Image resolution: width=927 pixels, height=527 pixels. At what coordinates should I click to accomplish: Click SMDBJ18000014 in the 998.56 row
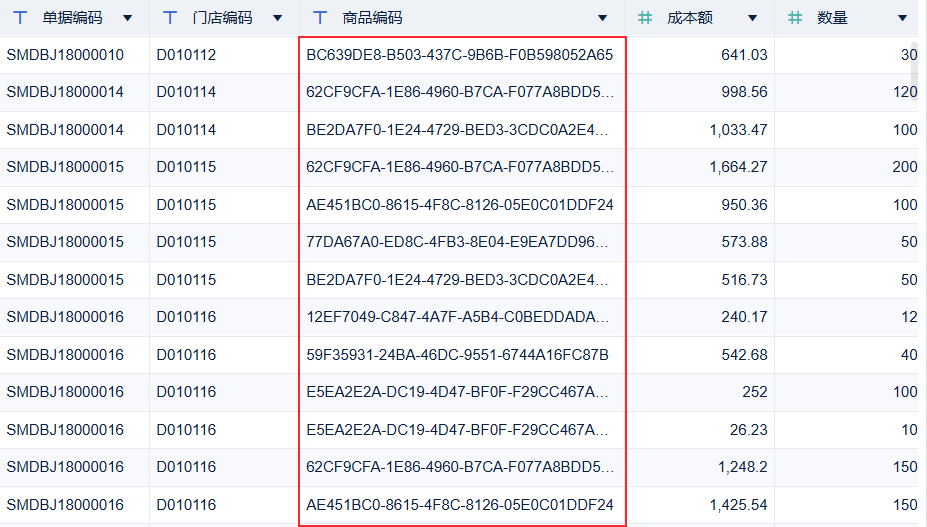pyautogui.click(x=65, y=92)
